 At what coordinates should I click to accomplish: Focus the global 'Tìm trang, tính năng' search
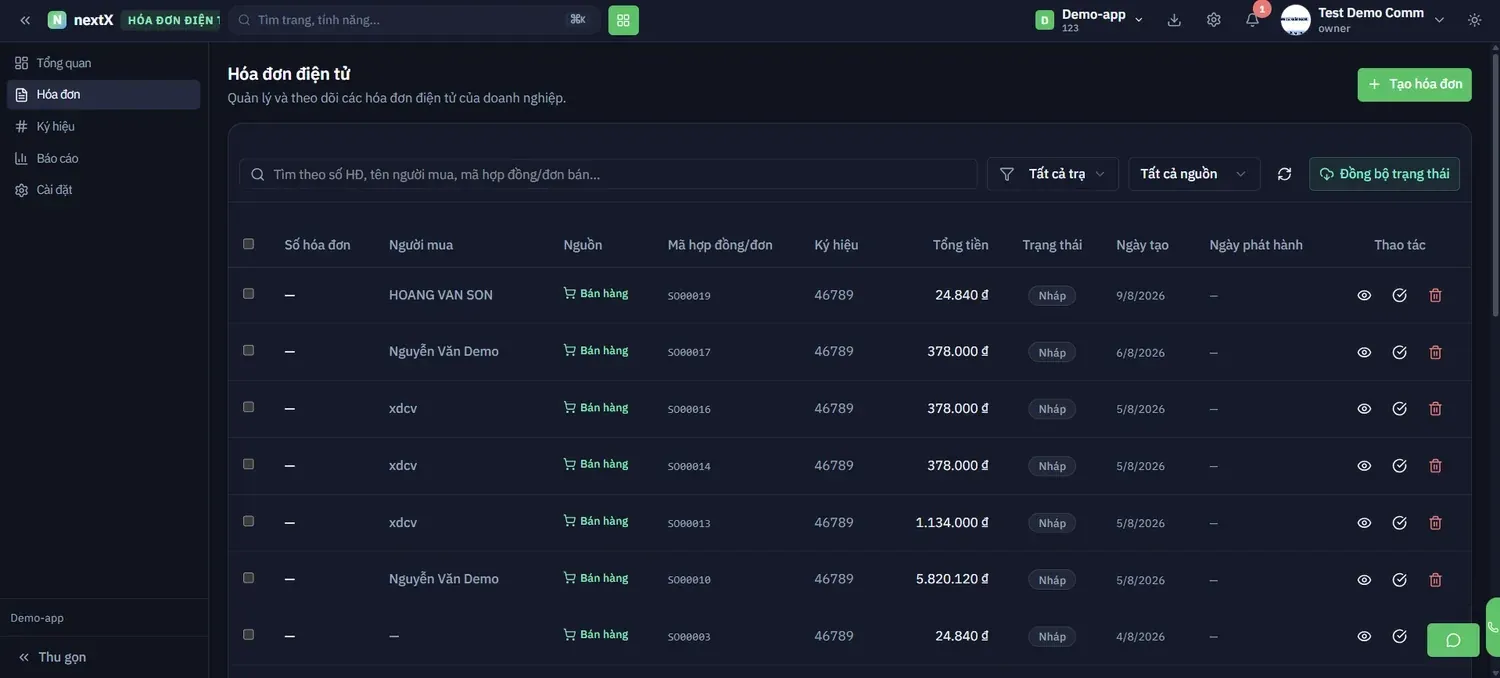click(414, 20)
